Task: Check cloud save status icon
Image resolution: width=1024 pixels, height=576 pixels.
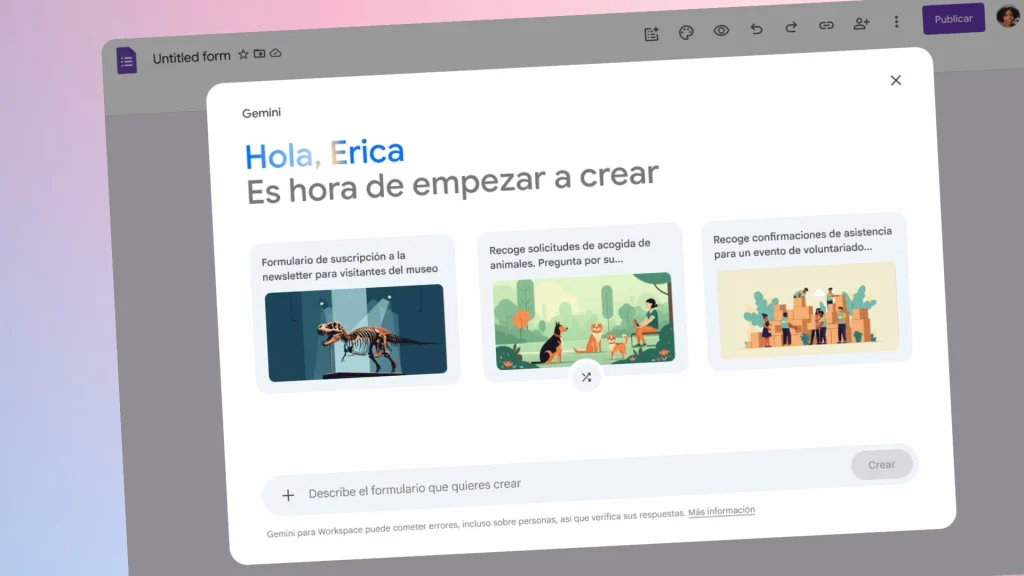Action: click(x=276, y=53)
